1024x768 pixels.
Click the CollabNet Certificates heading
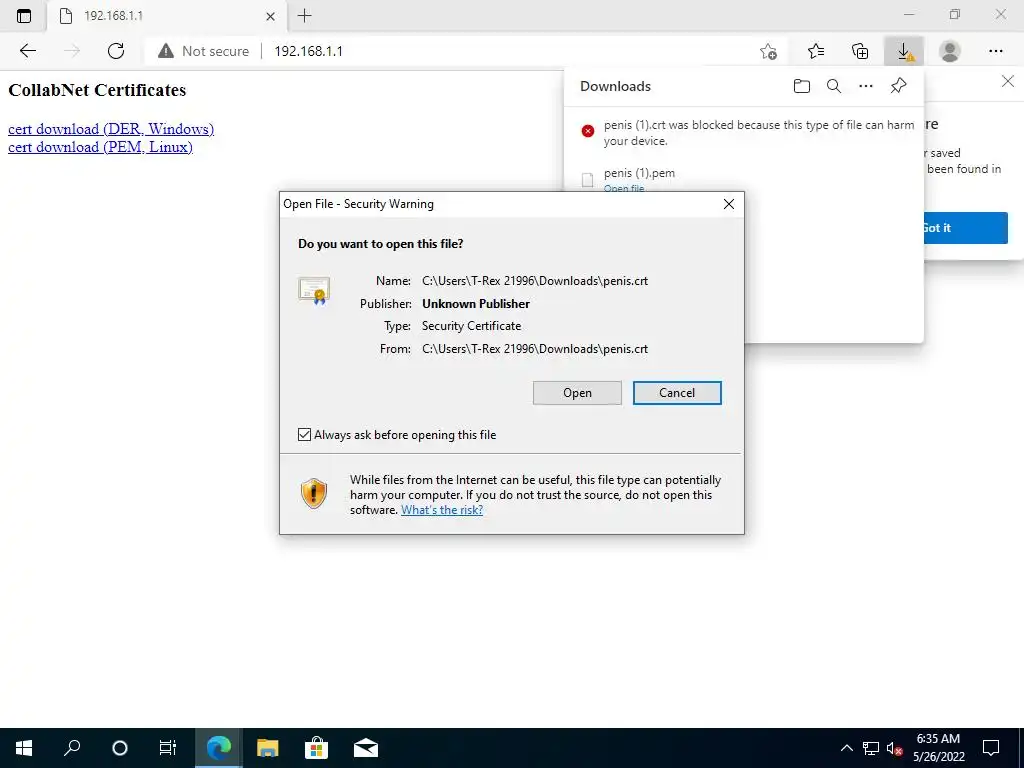point(97,90)
